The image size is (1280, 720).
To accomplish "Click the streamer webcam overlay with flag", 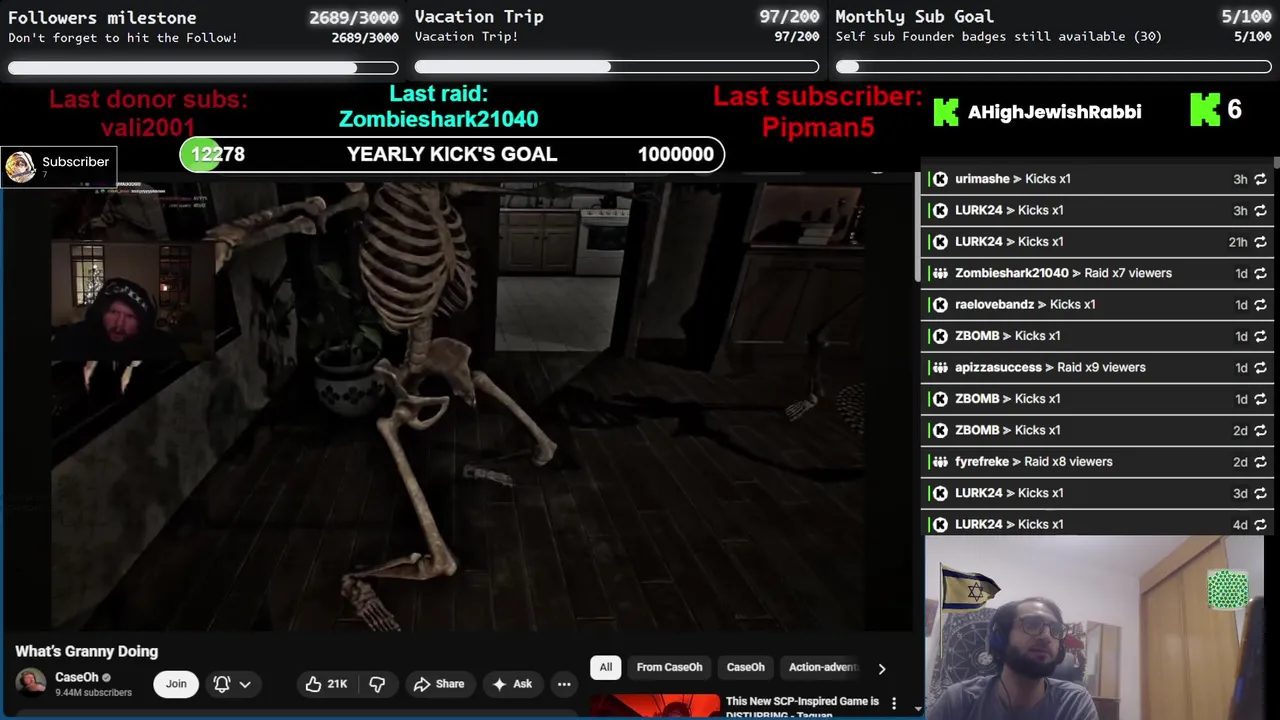I will coord(1094,628).
